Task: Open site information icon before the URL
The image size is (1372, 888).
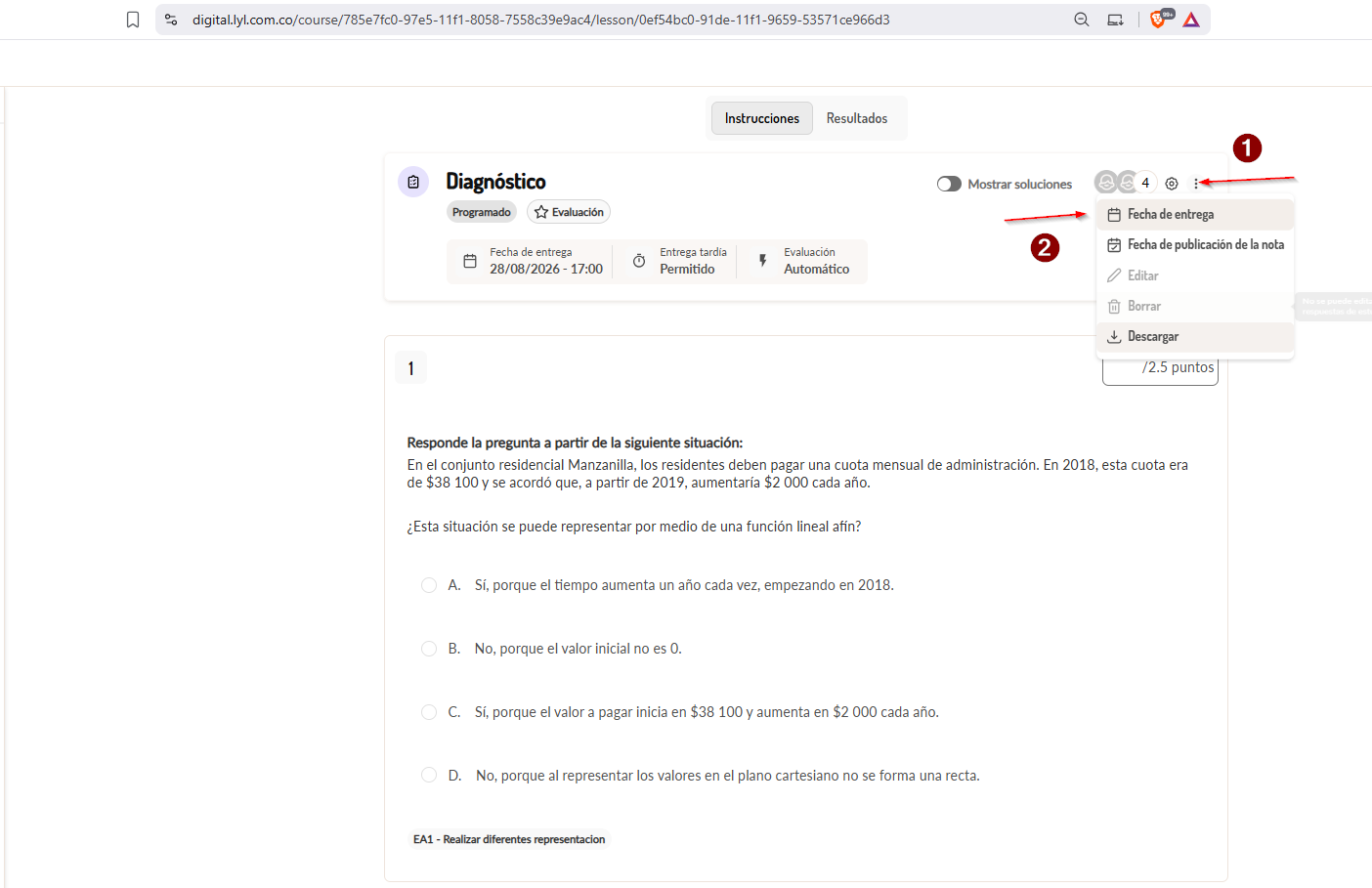Action: [171, 20]
